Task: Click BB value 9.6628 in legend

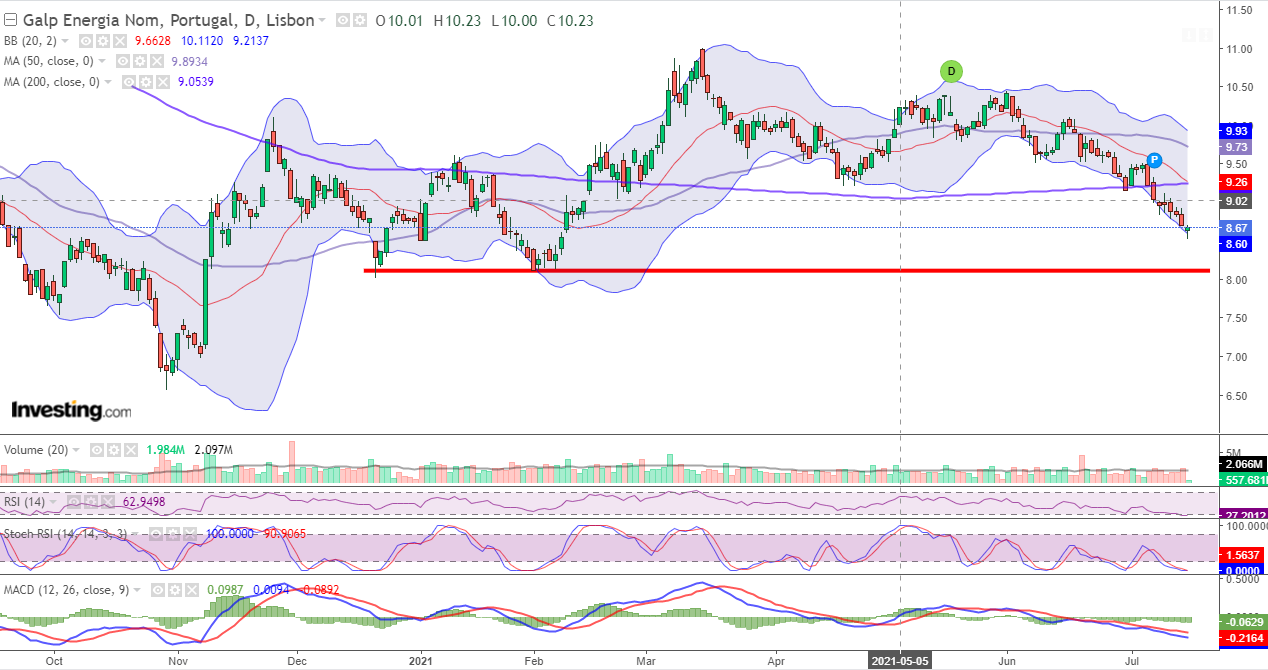Action: click(x=153, y=41)
